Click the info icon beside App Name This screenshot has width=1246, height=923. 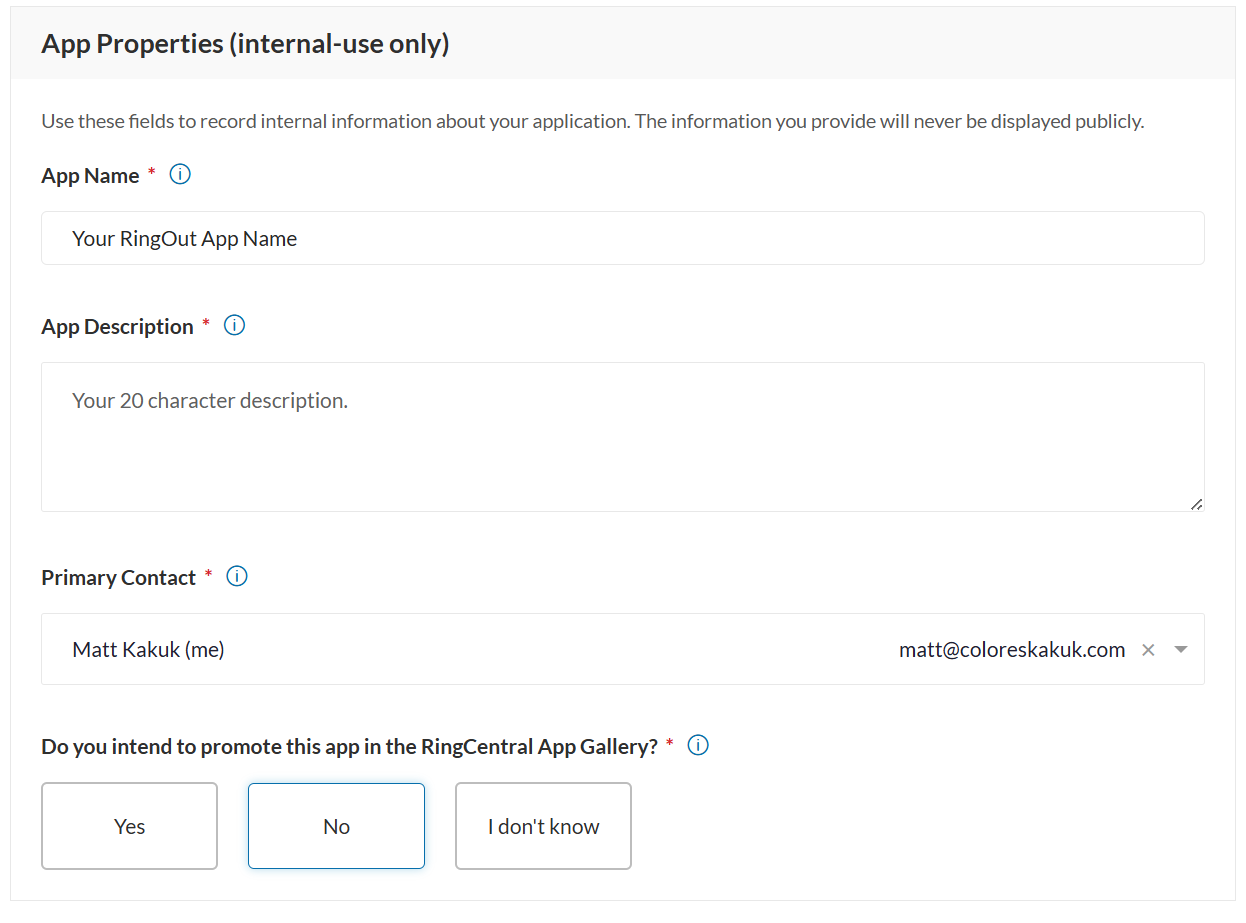pyautogui.click(x=180, y=175)
